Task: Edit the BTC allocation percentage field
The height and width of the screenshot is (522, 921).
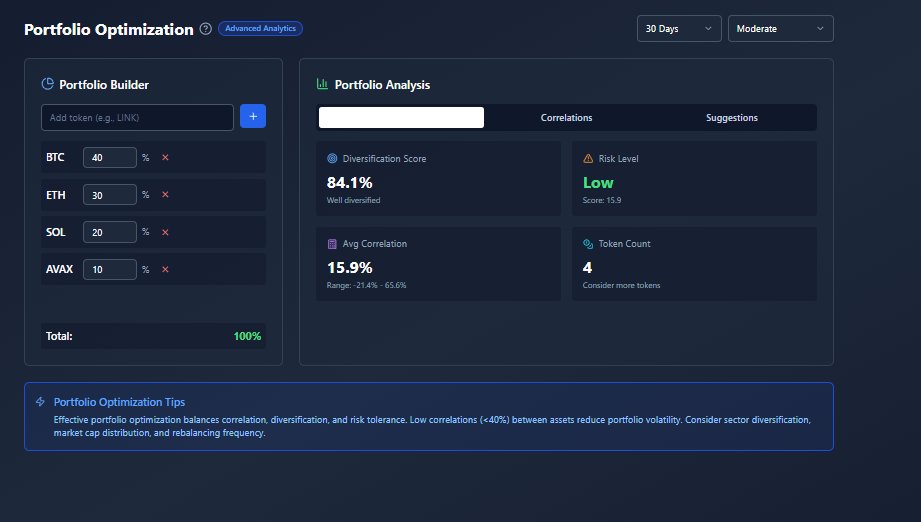Action: [x=110, y=157]
